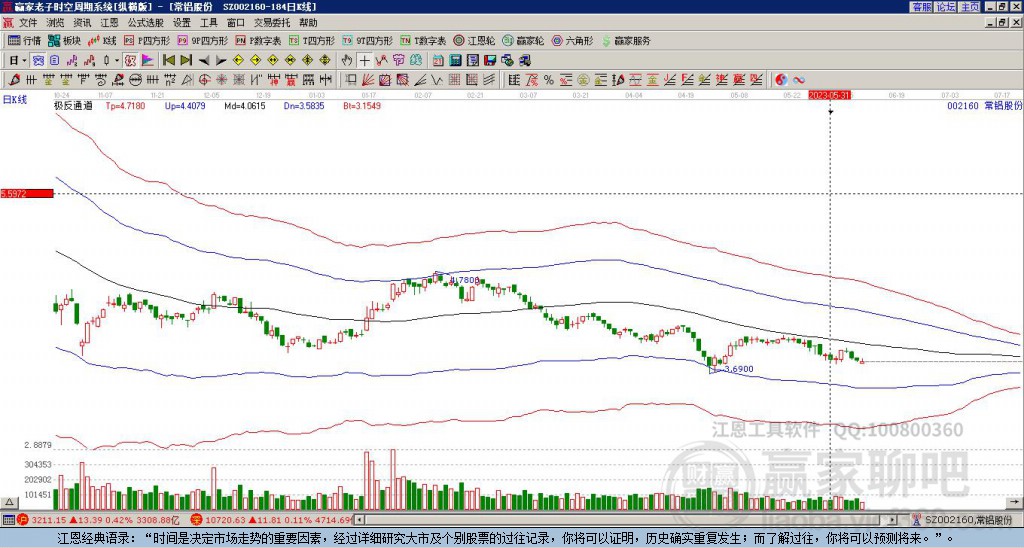Jump to first bar icon

[168, 60]
